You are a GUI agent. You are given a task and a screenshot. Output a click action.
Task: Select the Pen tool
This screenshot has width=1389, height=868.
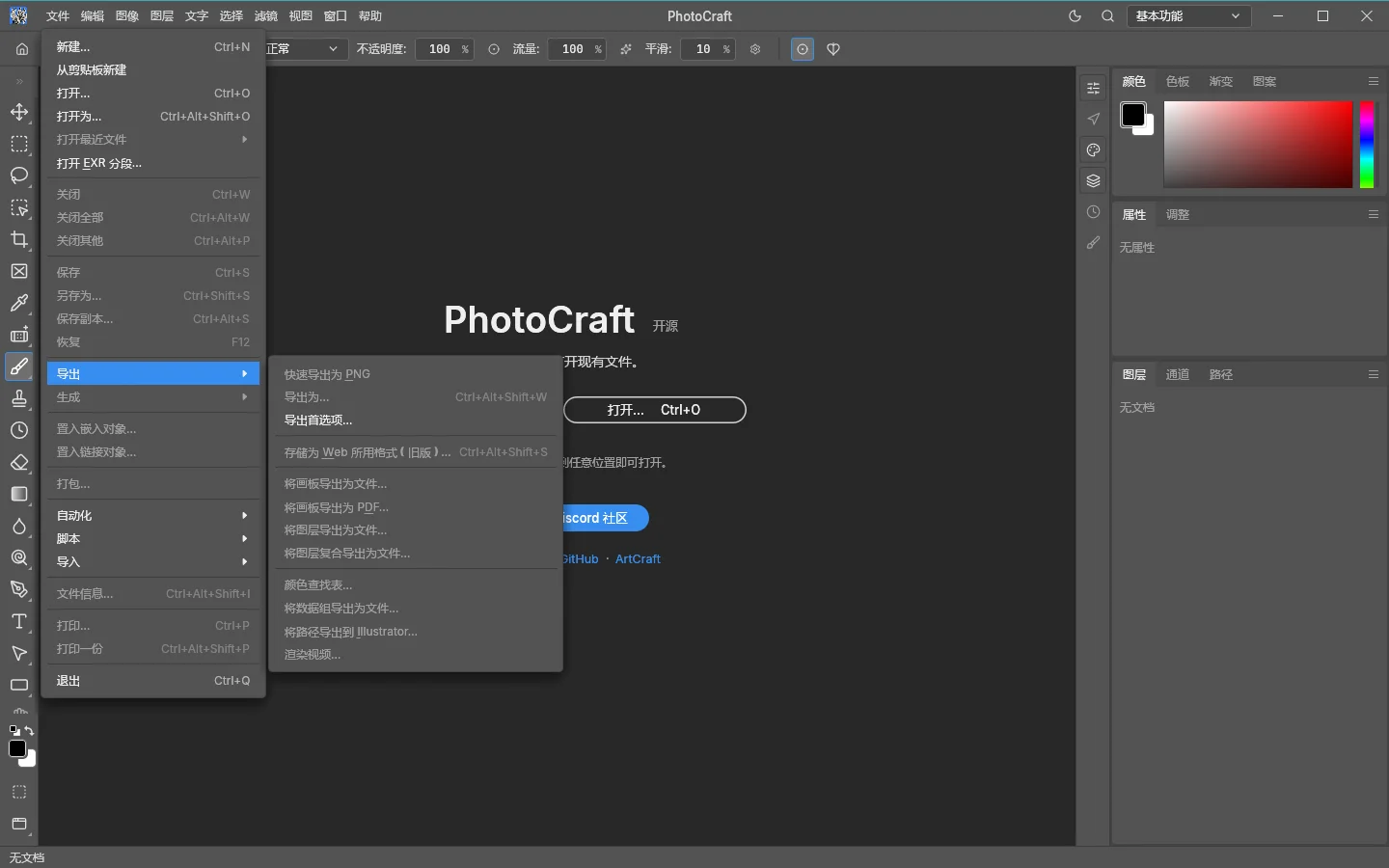coord(19,589)
